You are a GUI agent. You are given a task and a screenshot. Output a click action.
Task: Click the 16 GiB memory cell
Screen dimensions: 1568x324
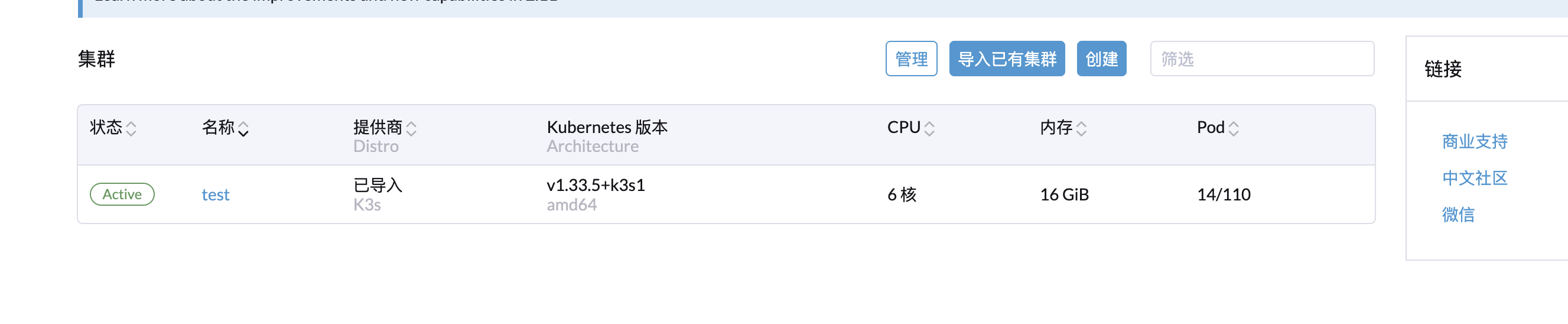point(1064,195)
